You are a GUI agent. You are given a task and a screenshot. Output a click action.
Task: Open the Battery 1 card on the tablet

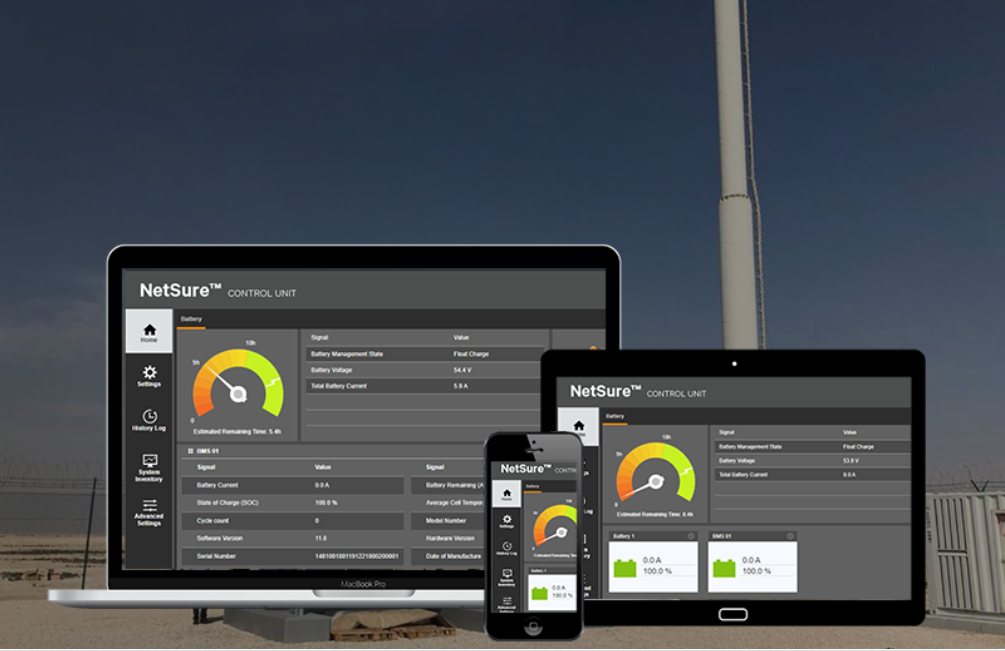[652, 561]
